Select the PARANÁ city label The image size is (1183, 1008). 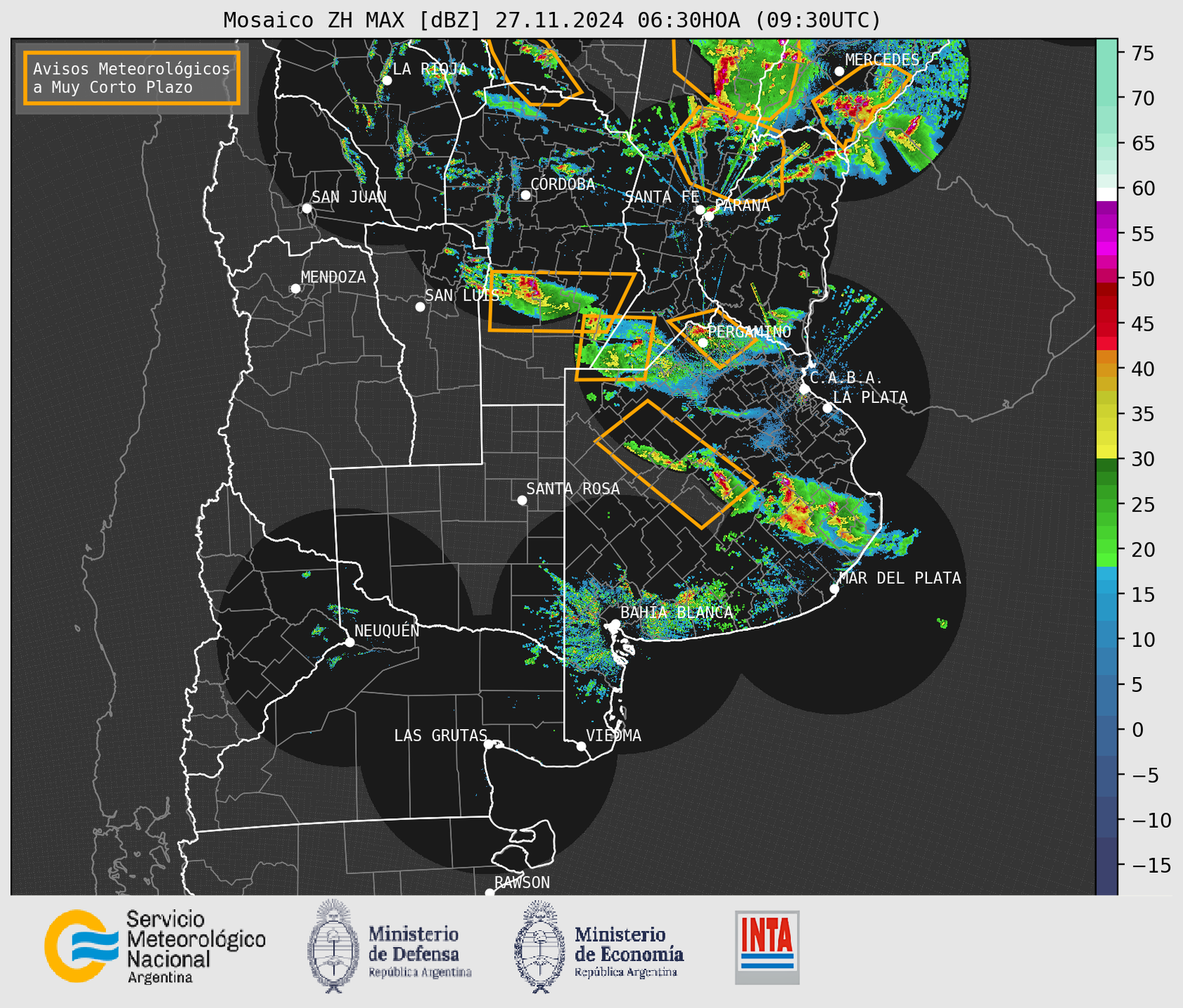point(743,205)
